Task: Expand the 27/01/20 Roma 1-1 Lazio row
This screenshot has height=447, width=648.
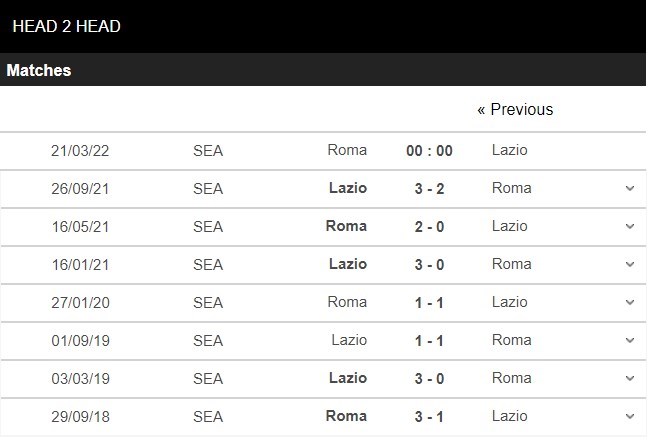Action: coord(629,302)
